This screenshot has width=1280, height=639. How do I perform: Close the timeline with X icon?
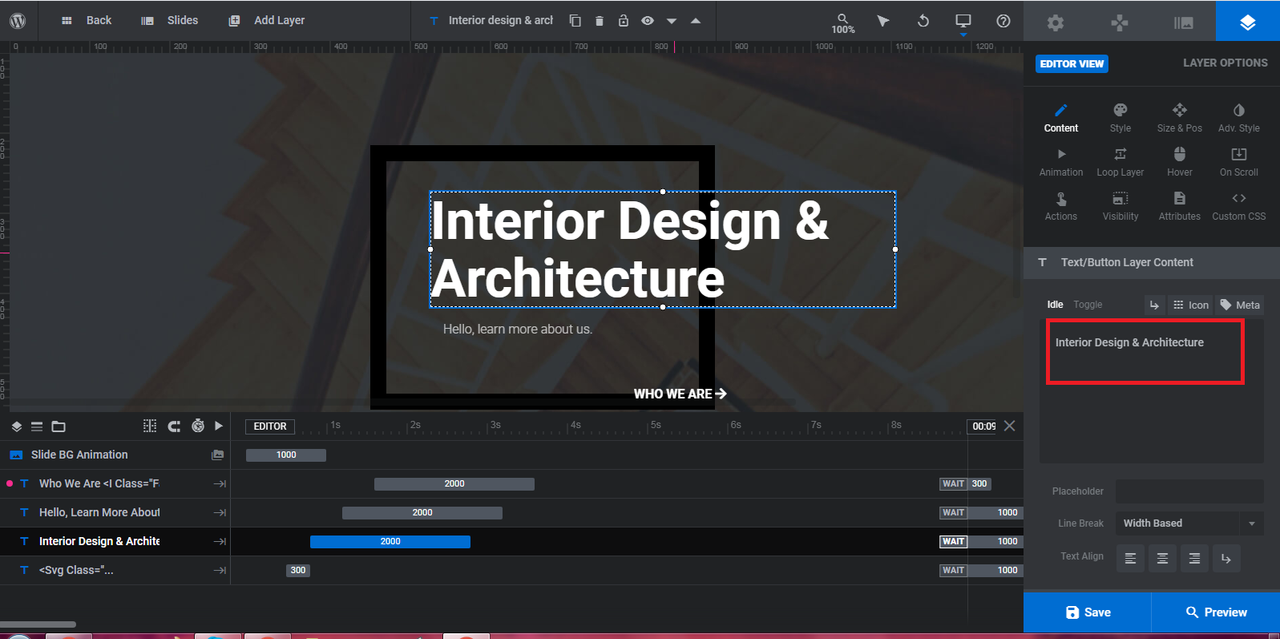(1009, 426)
